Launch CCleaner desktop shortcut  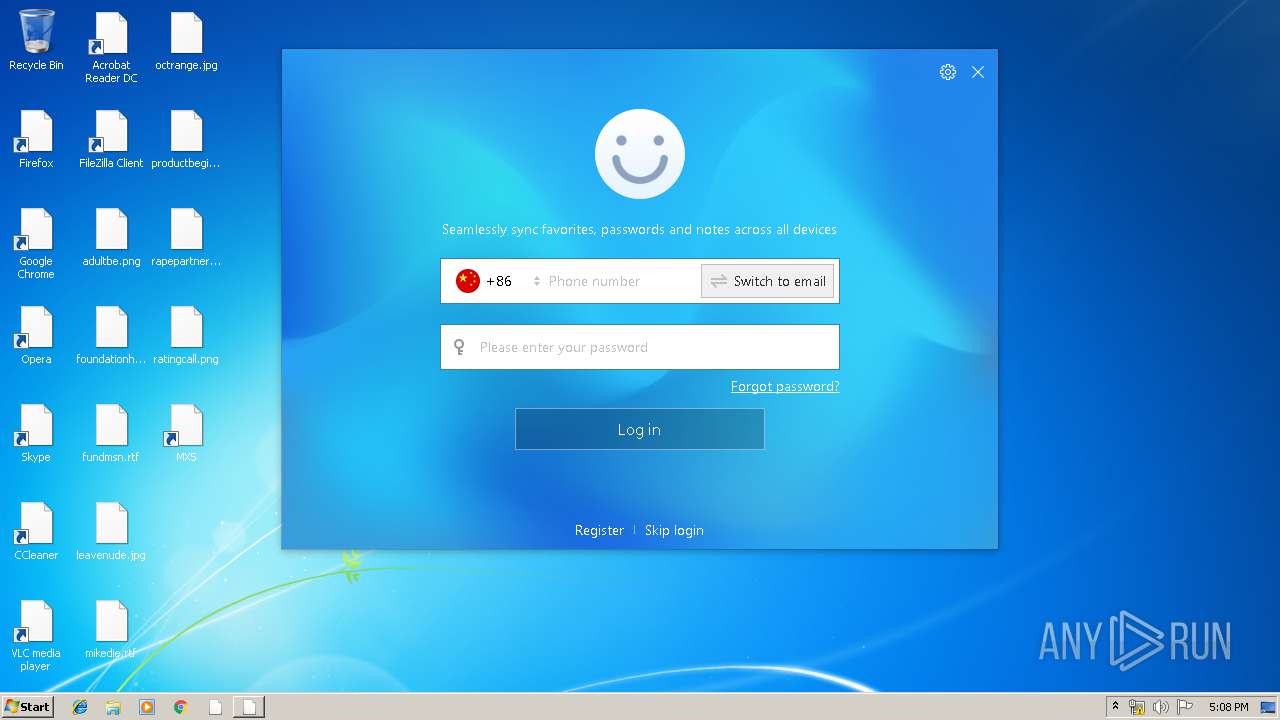tap(36, 530)
